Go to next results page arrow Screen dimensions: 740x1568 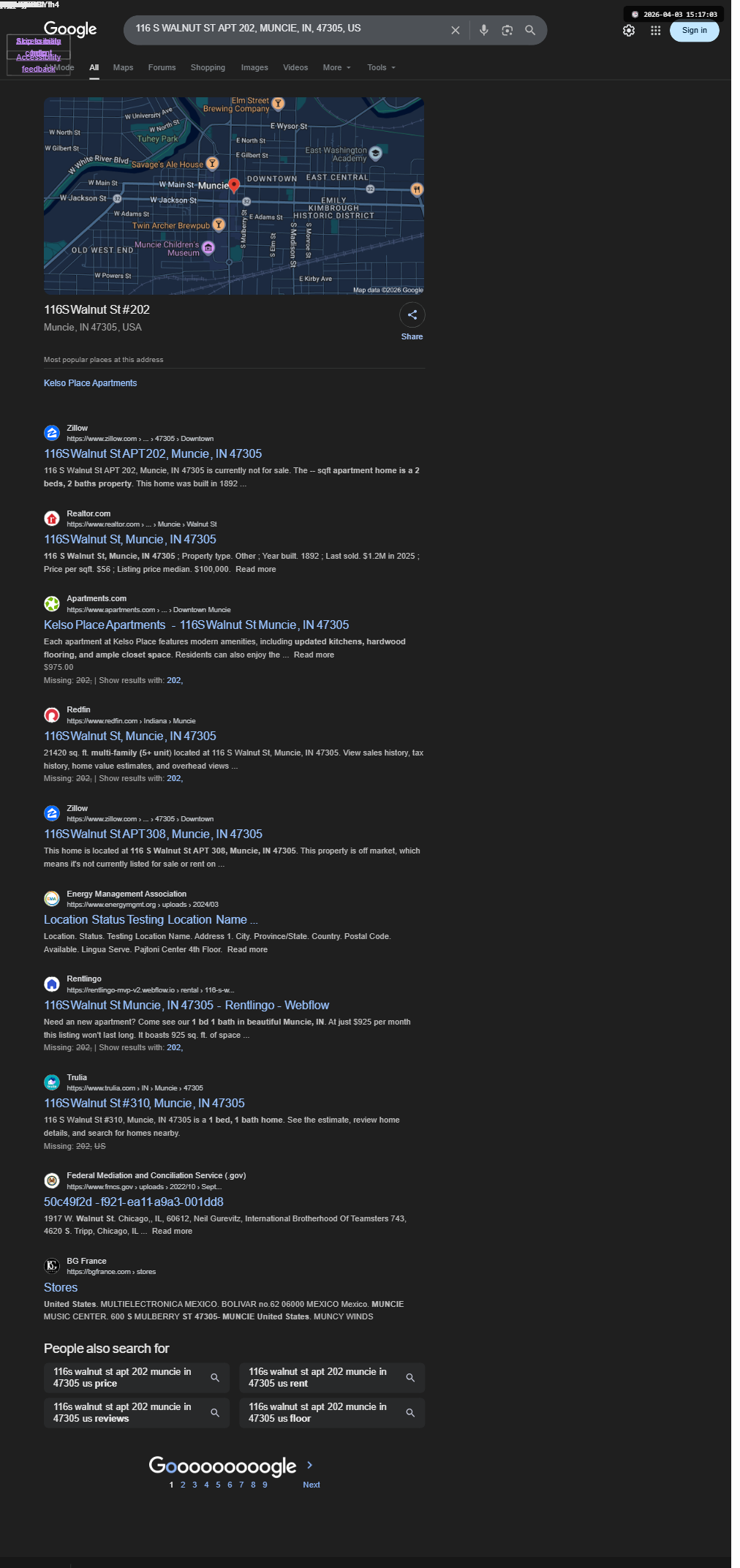coord(310,1465)
